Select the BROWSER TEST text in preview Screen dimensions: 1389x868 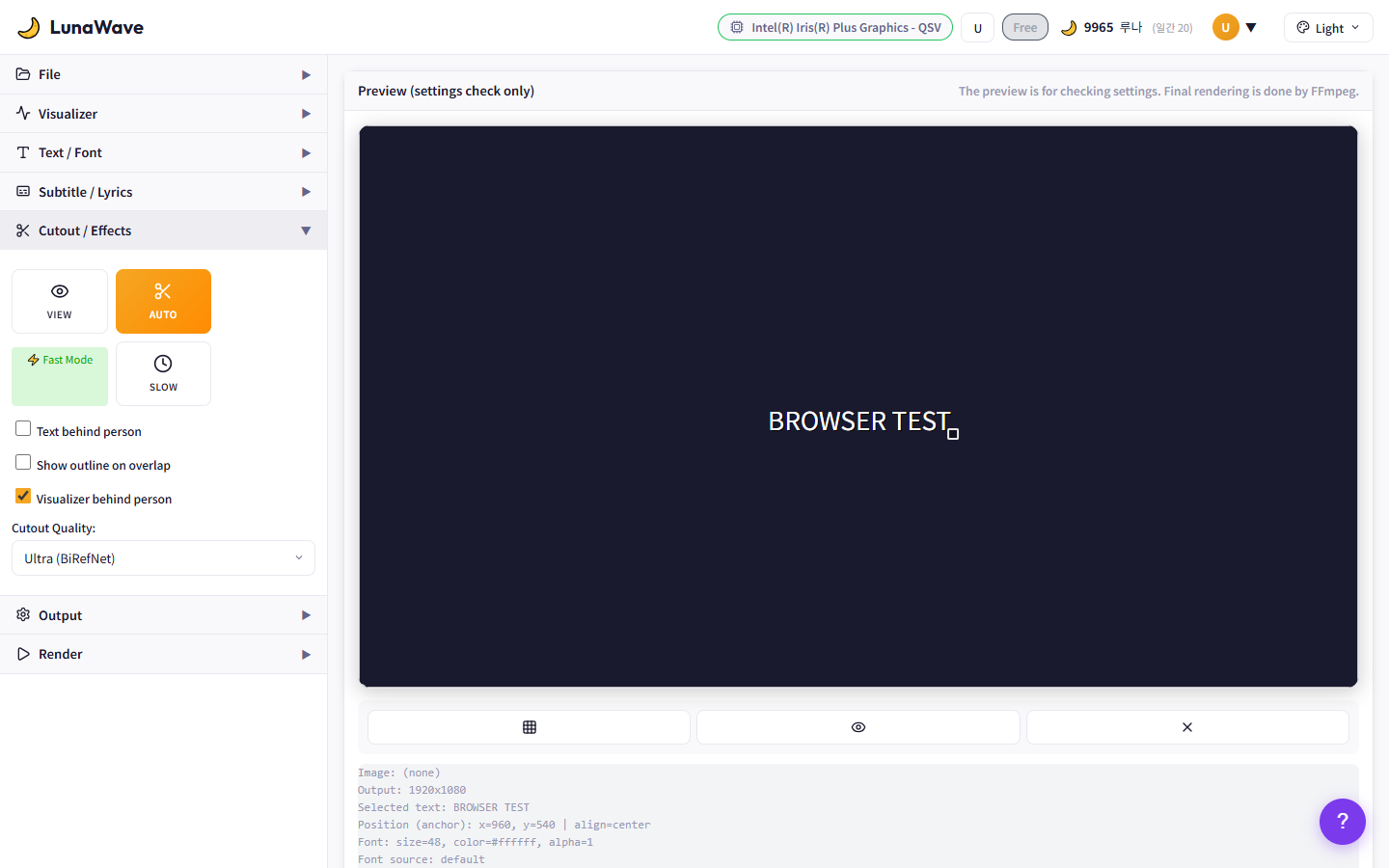[x=858, y=421]
